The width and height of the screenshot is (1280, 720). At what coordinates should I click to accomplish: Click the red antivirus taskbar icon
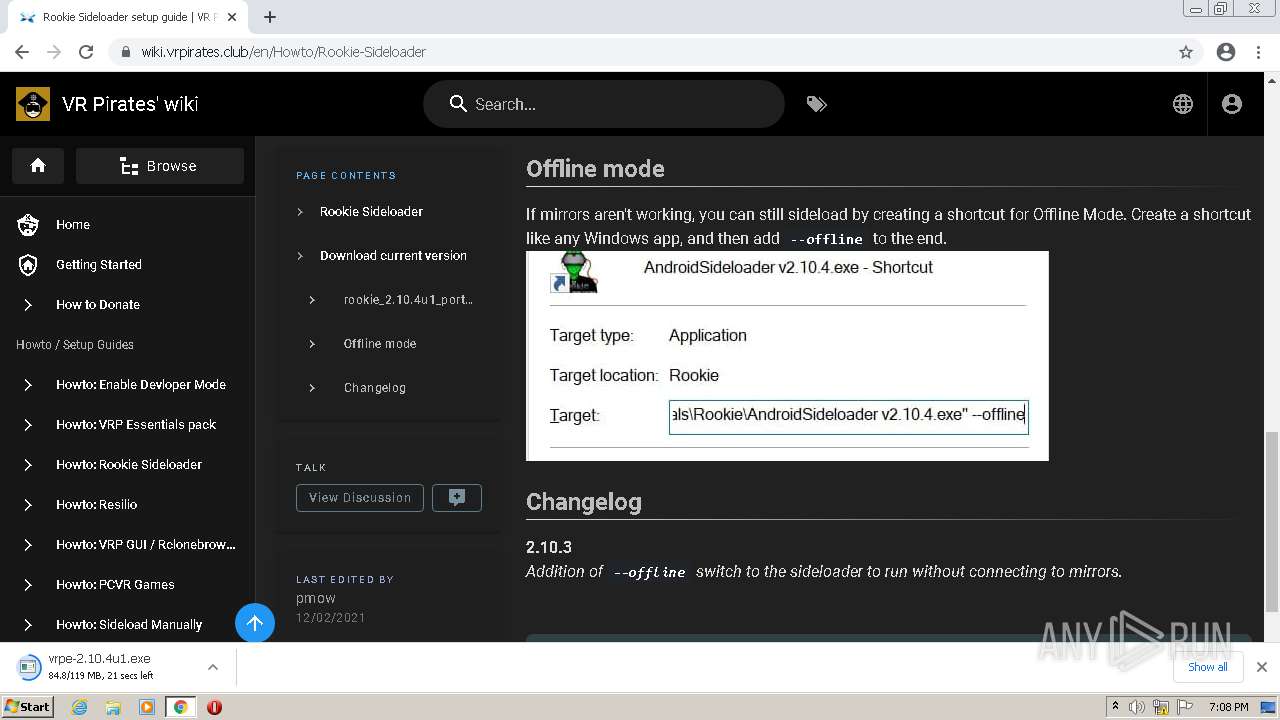coord(214,707)
